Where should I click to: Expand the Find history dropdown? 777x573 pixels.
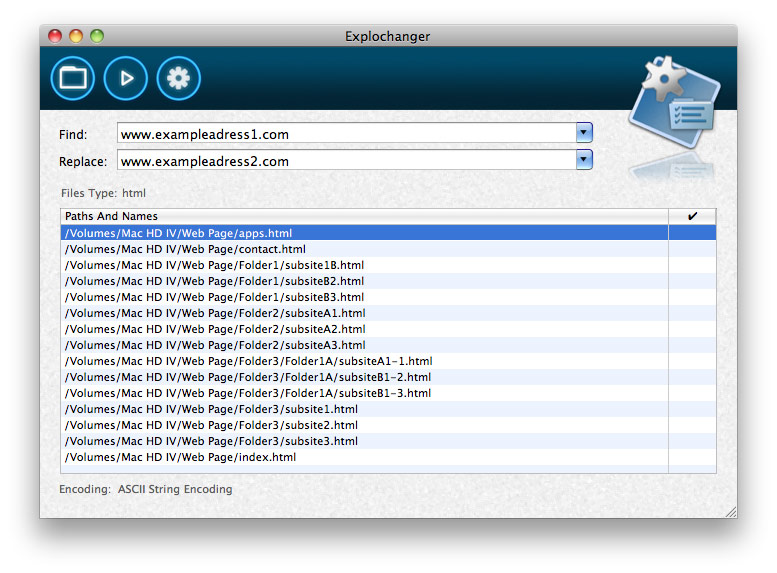pos(584,133)
